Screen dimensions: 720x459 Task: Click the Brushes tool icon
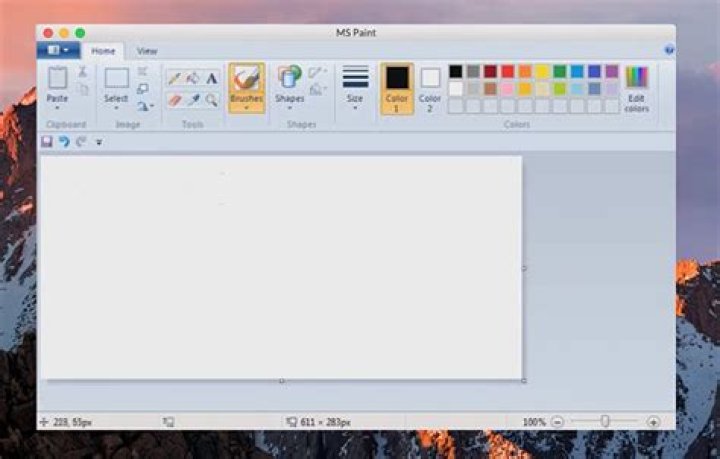click(x=247, y=78)
